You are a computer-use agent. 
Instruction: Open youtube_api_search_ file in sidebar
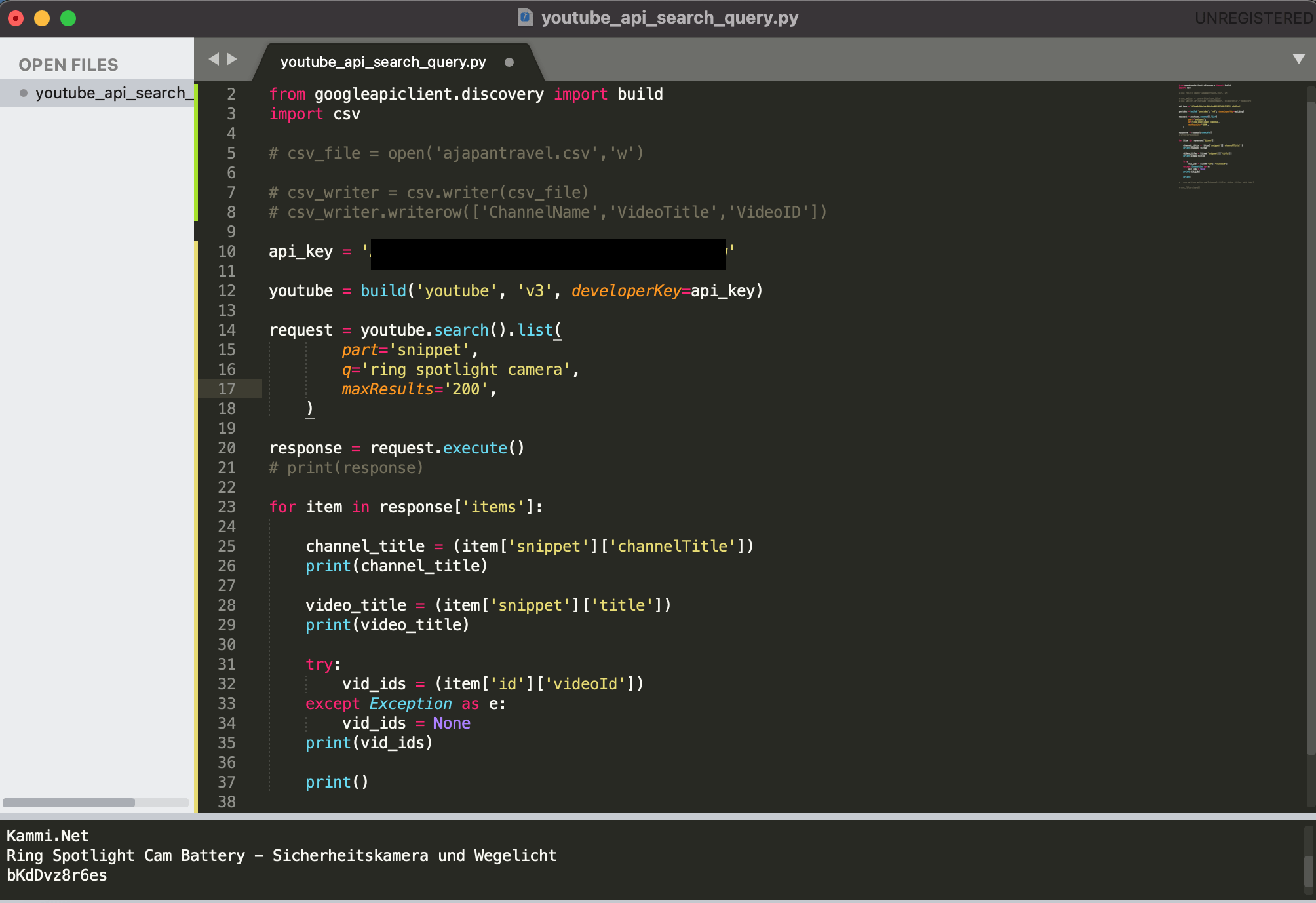point(113,93)
